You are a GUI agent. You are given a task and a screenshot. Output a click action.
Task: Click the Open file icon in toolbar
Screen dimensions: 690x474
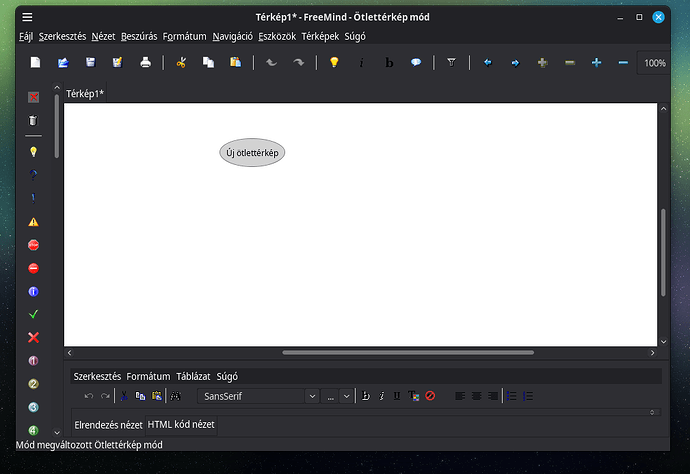[x=63, y=62]
